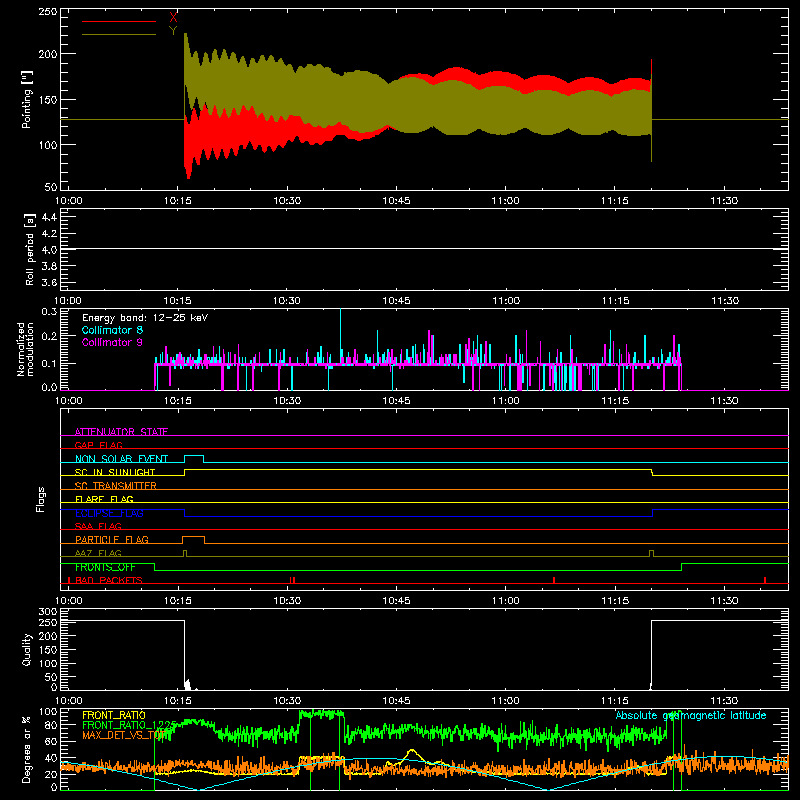Click the magenta Collimator 9 legend entry
Screen dimensions: 800x800
pos(112,342)
